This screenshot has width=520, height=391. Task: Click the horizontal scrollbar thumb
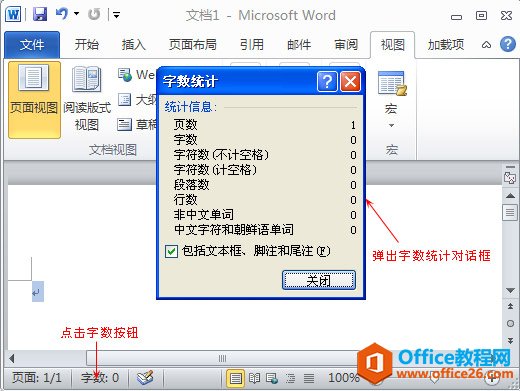tap(222, 359)
